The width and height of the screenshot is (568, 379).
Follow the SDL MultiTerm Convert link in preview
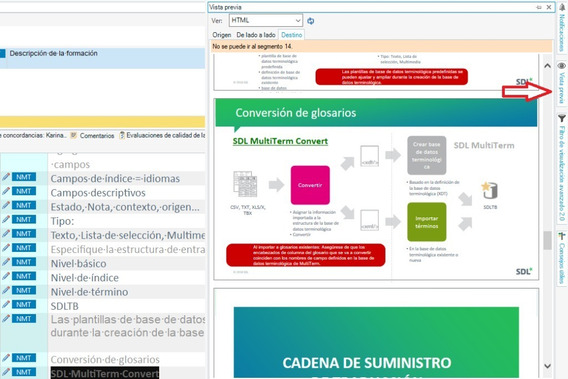[x=280, y=141]
